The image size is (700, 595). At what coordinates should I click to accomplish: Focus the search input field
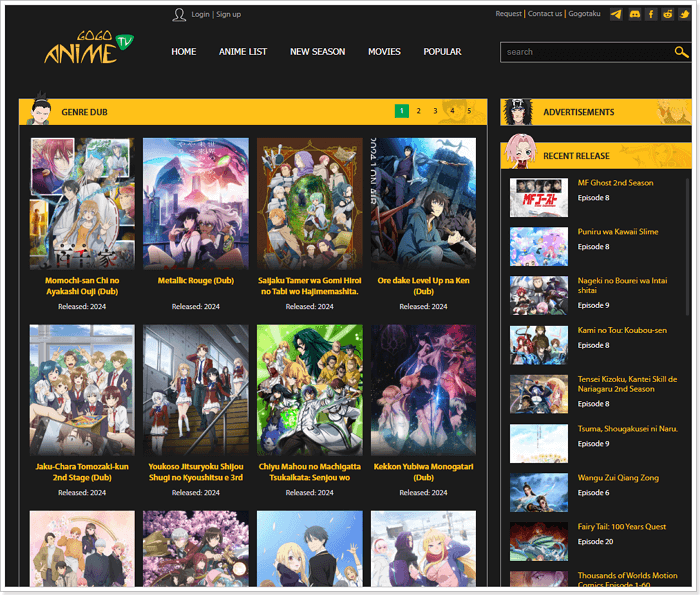click(x=587, y=52)
